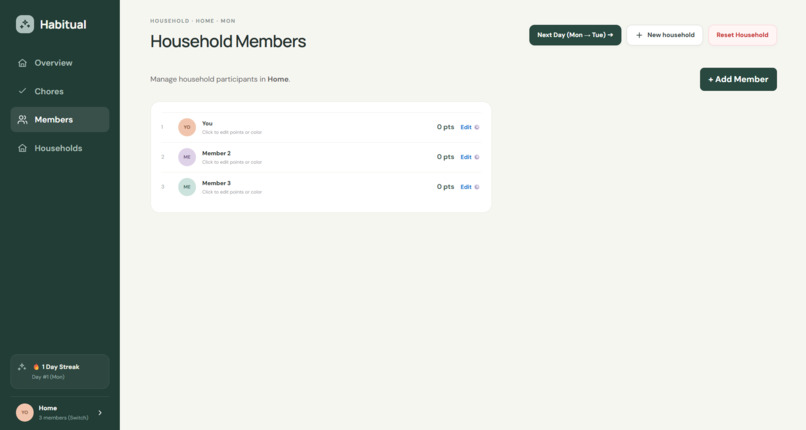Click the "Member 3" name text
Viewport: 806px width, 430px height.
coord(216,183)
